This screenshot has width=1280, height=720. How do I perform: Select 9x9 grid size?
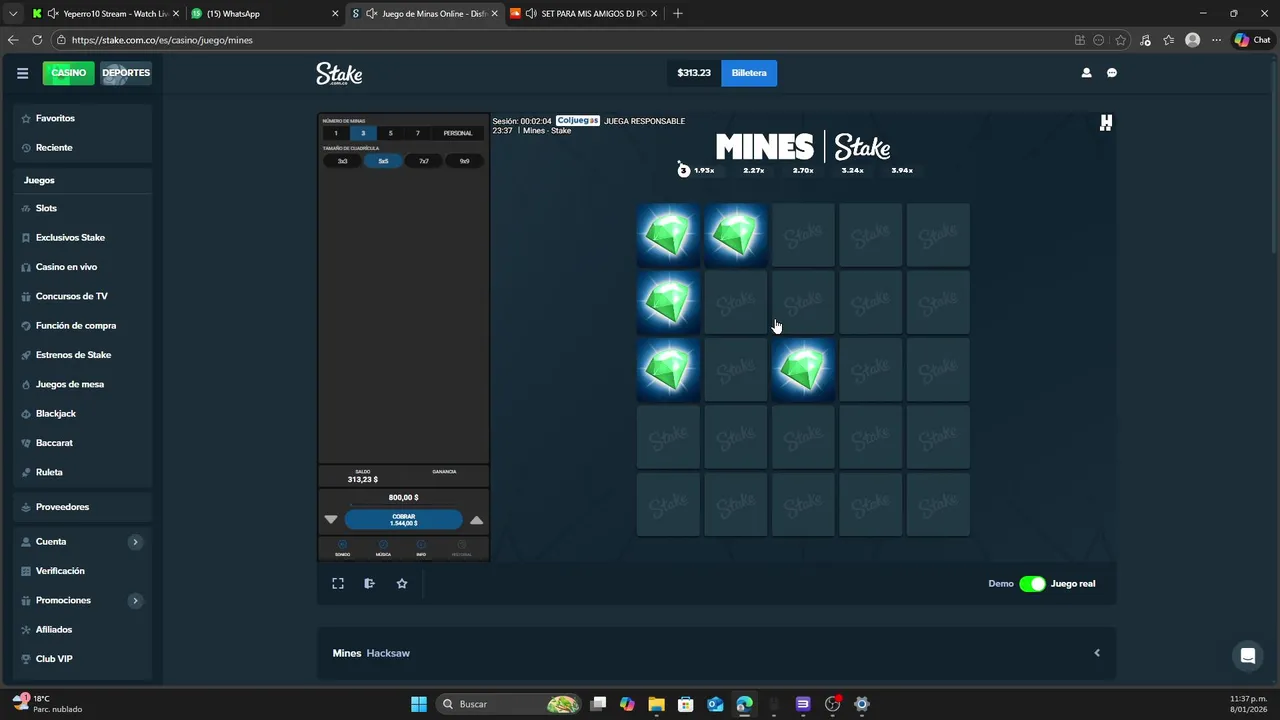tap(465, 161)
